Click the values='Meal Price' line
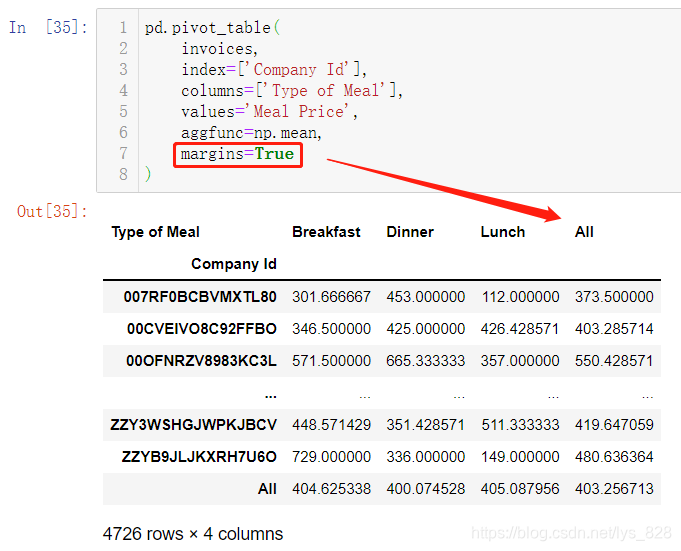This screenshot has width=681, height=551. [269, 112]
